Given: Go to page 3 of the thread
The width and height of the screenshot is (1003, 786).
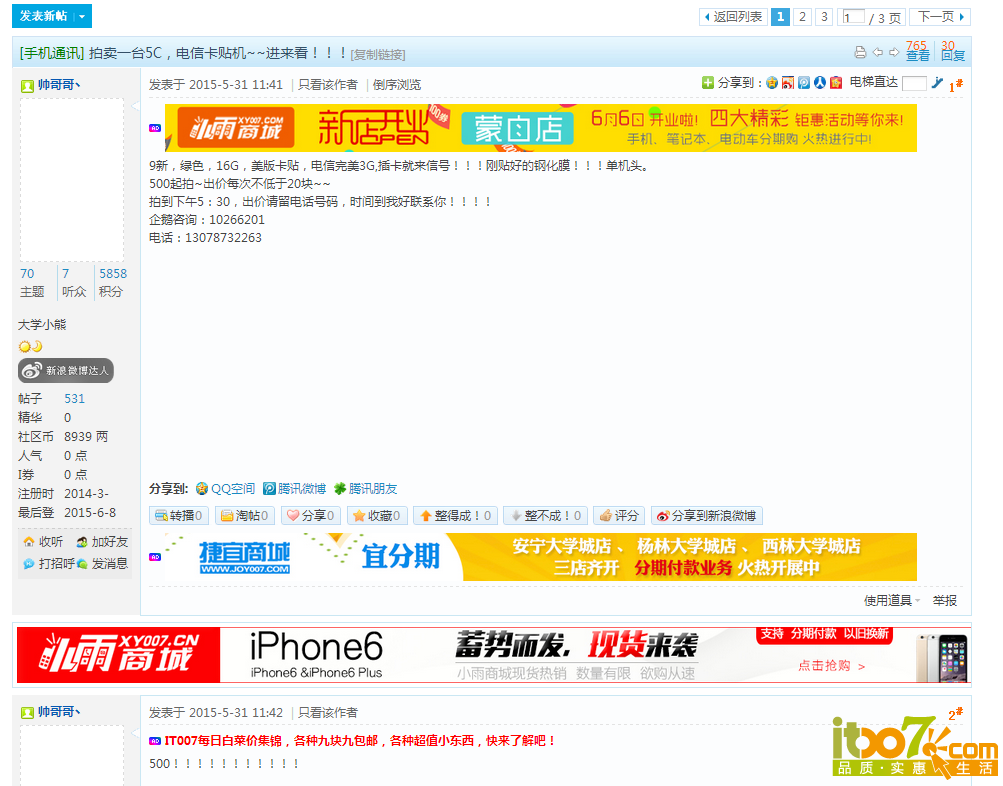Looking at the screenshot, I should coord(824,17).
